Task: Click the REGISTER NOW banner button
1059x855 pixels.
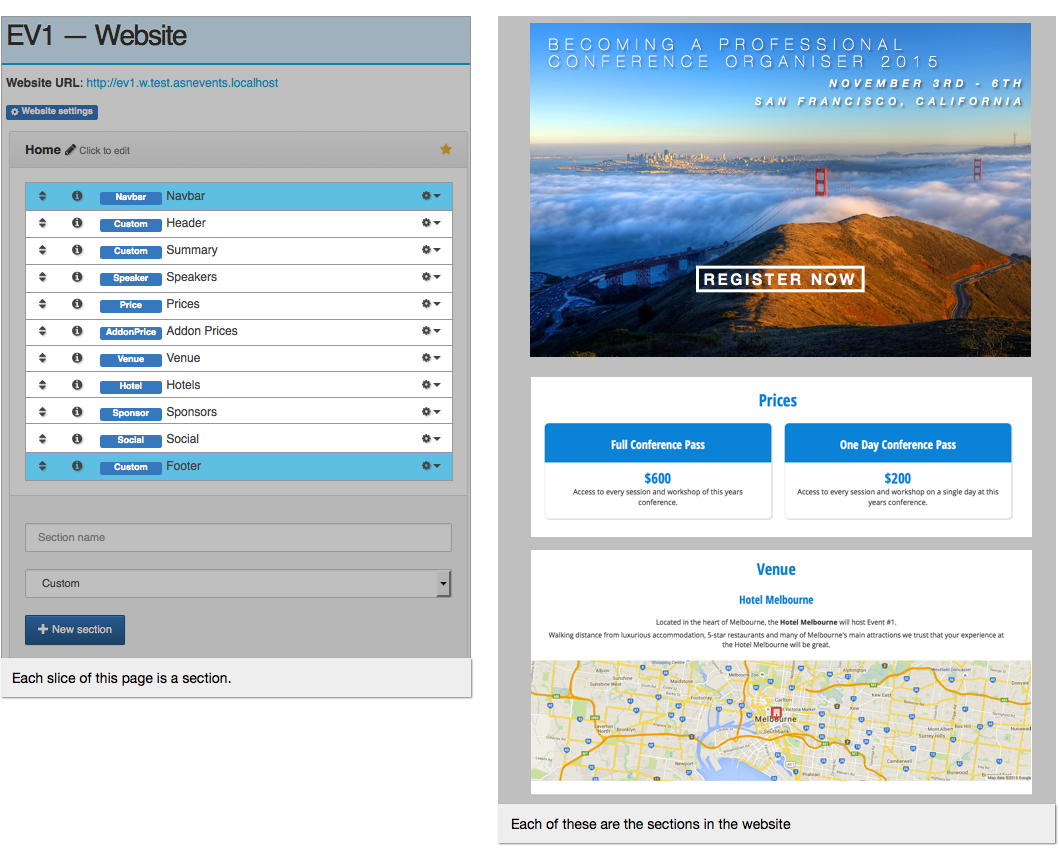Action: pyautogui.click(x=780, y=279)
